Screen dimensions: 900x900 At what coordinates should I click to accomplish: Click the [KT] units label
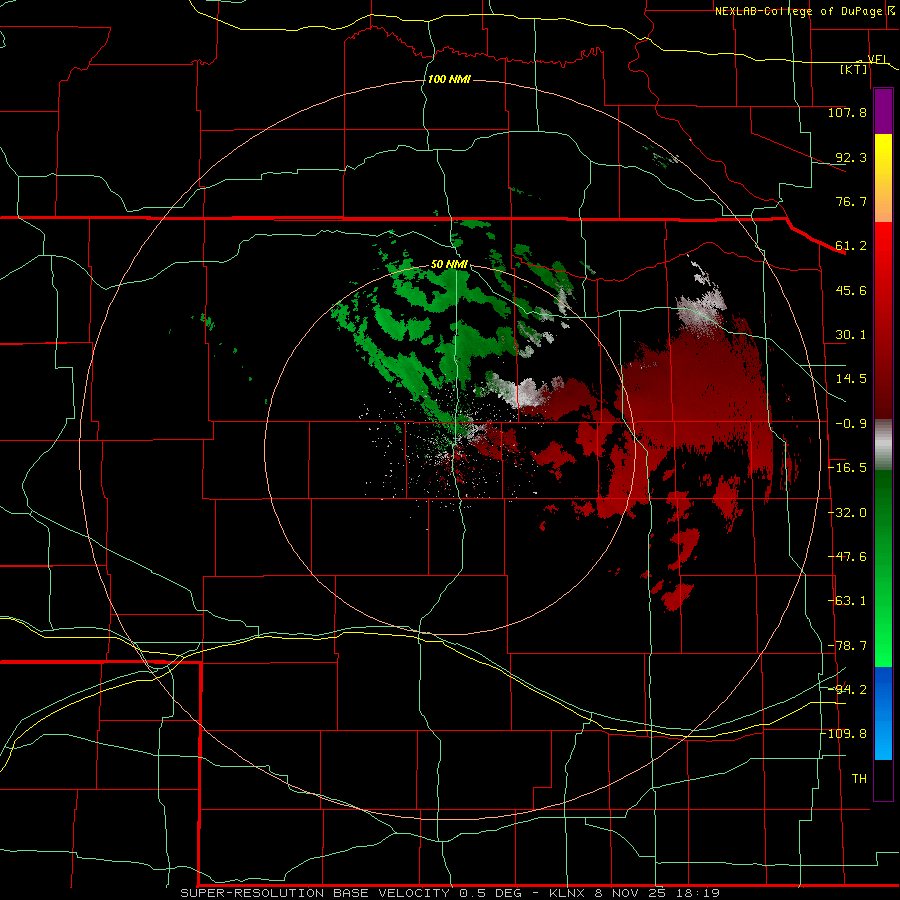[x=853, y=69]
